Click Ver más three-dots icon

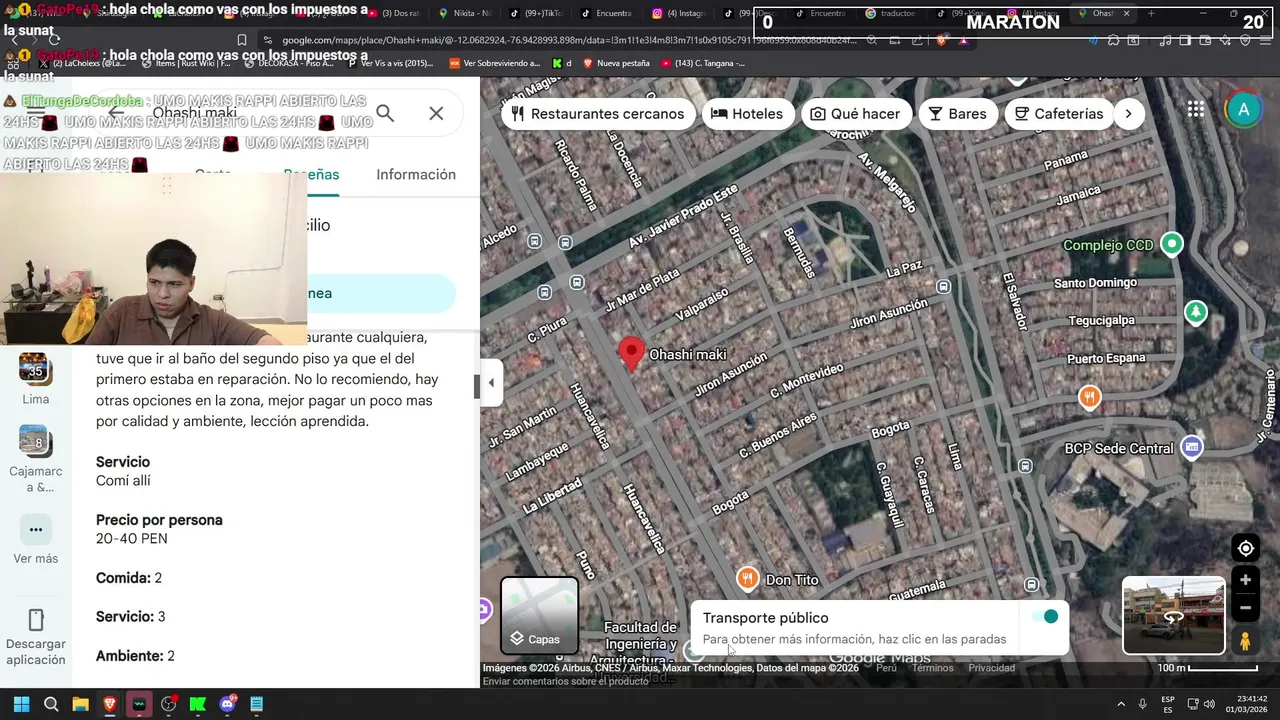[x=36, y=530]
